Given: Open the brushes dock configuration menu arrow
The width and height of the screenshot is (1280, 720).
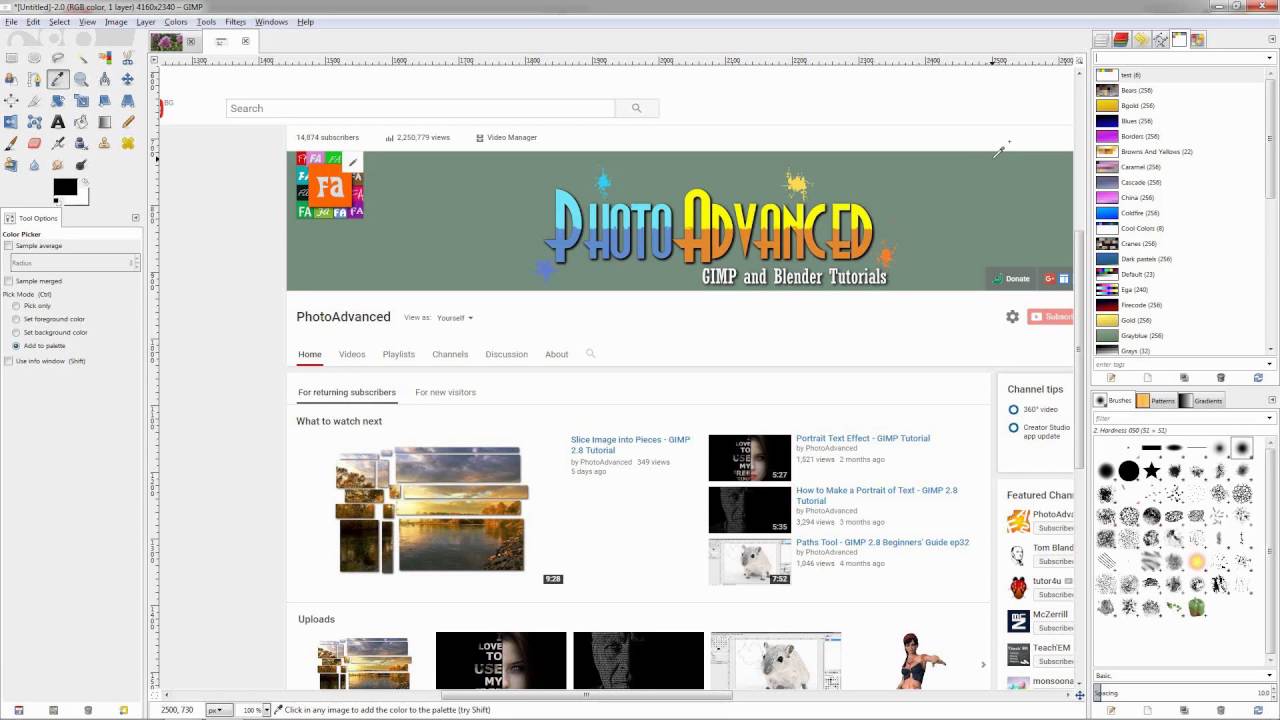Looking at the screenshot, I should (1270, 401).
